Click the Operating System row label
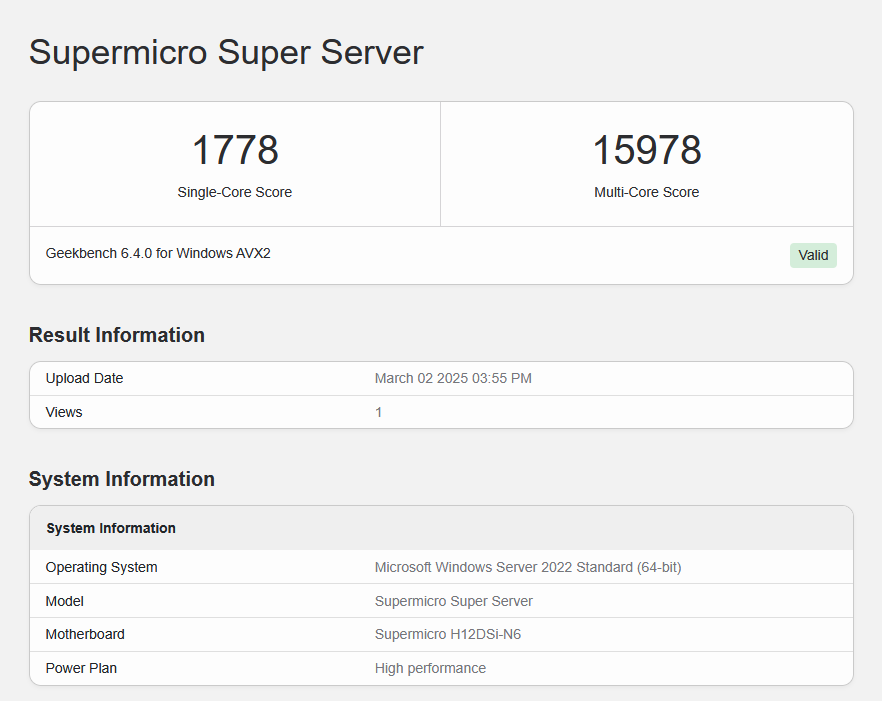The height and width of the screenshot is (701, 882). 102,567
